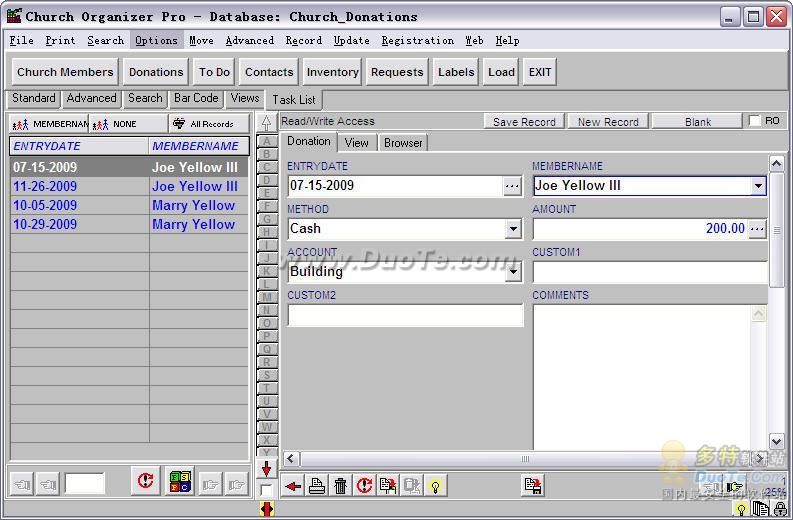Click the input box between the hand icons
The height and width of the screenshot is (520, 793).
pos(85,484)
